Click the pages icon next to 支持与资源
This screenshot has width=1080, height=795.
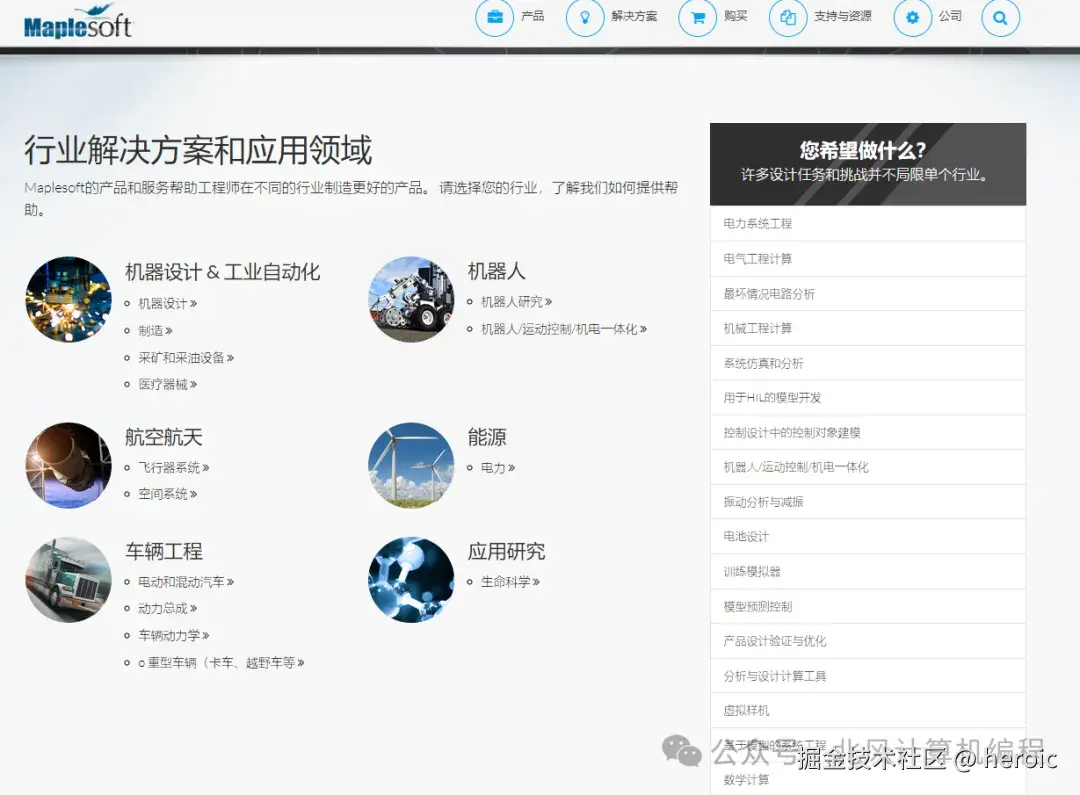click(x=789, y=17)
